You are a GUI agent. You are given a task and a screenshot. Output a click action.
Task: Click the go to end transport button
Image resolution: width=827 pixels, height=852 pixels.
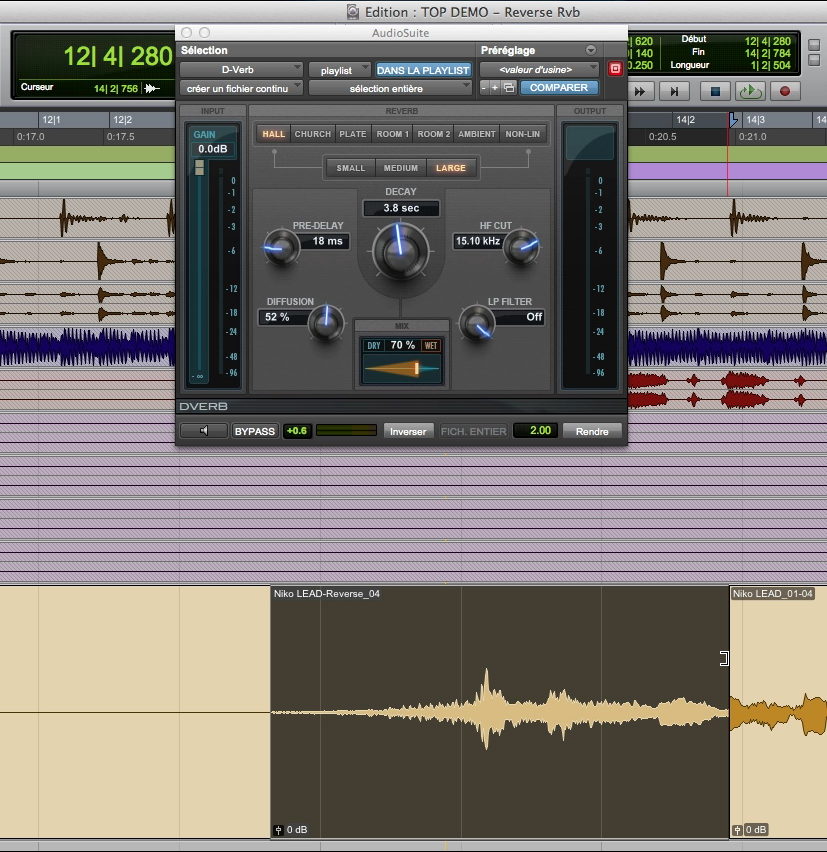[674, 91]
